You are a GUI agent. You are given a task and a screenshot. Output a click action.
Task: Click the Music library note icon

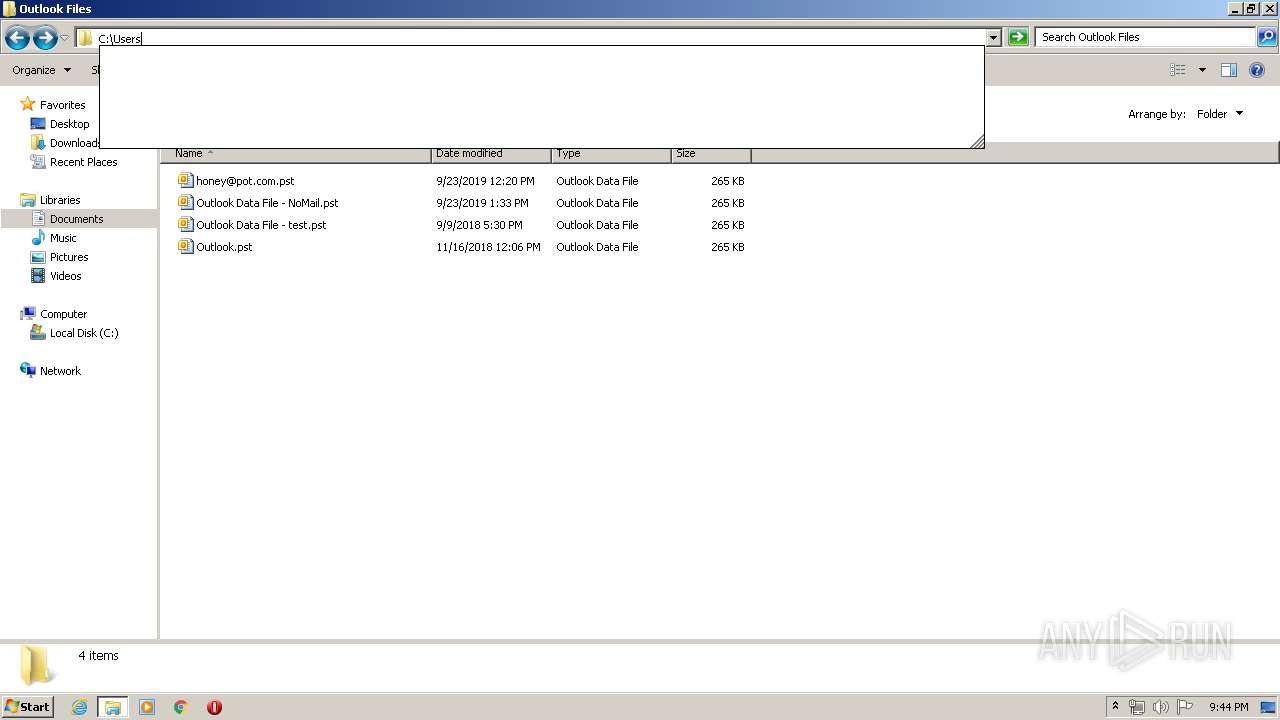point(38,237)
